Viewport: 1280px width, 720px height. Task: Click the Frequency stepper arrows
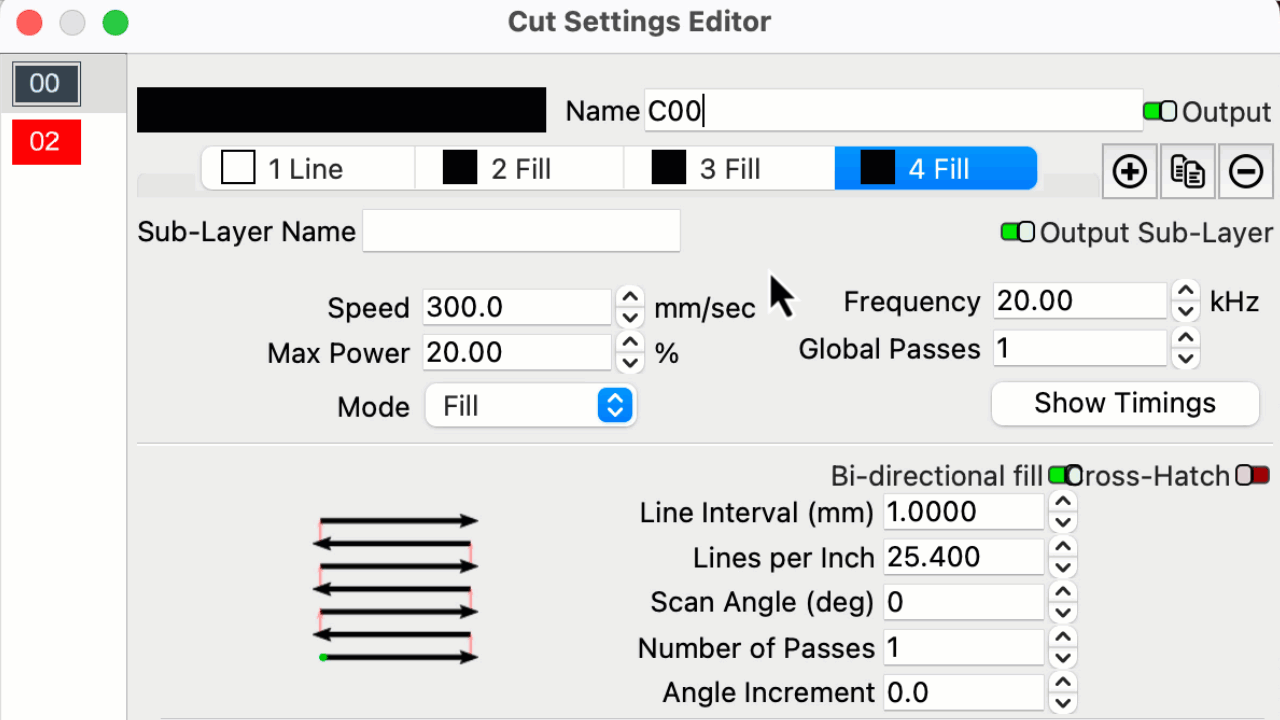click(x=1185, y=300)
